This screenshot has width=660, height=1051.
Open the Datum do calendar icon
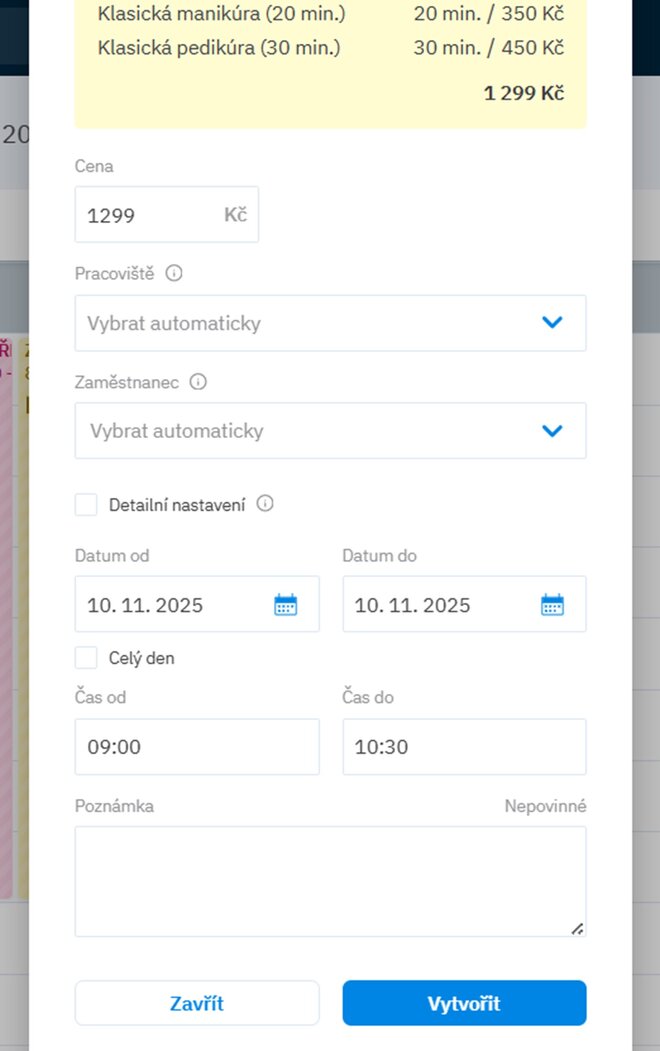553,605
